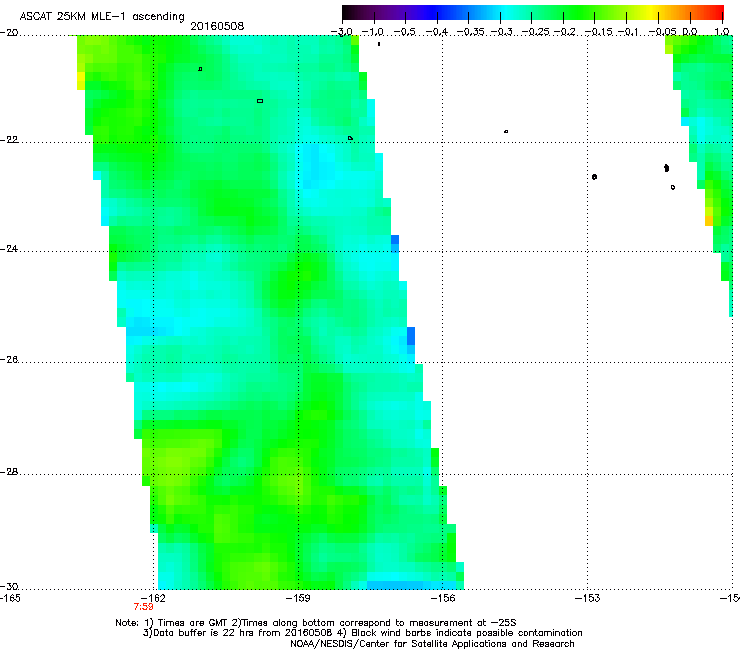Viewport: 740px width, 650px height.
Task: Click the orange data cell in the right swath
Action: coord(709,220)
